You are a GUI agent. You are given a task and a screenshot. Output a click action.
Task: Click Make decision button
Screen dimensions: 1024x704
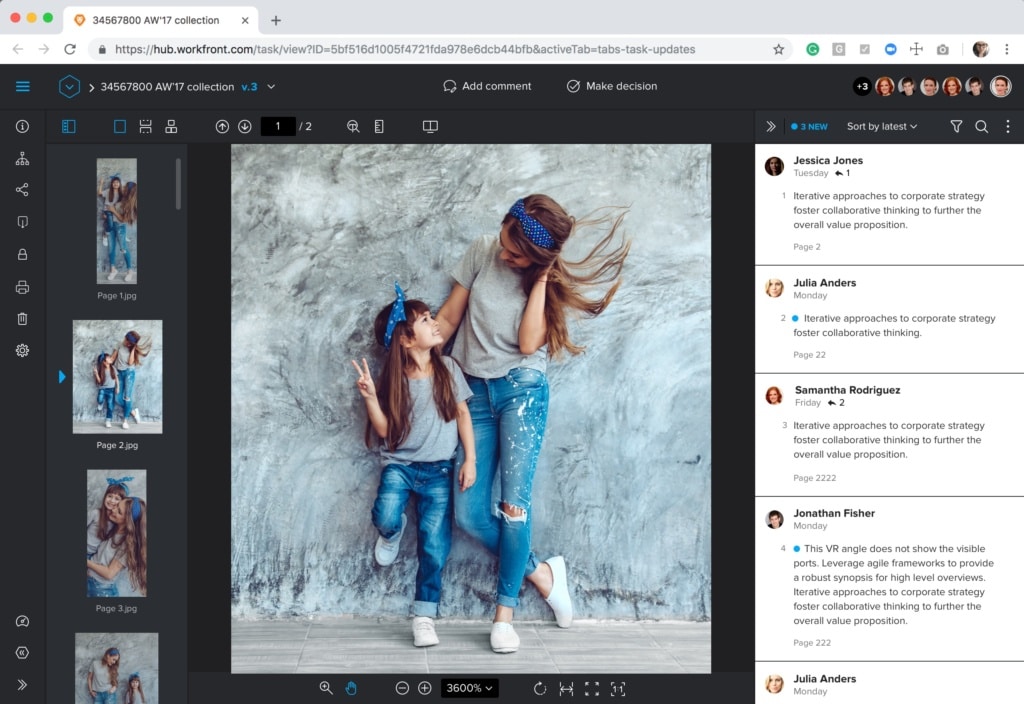click(612, 86)
